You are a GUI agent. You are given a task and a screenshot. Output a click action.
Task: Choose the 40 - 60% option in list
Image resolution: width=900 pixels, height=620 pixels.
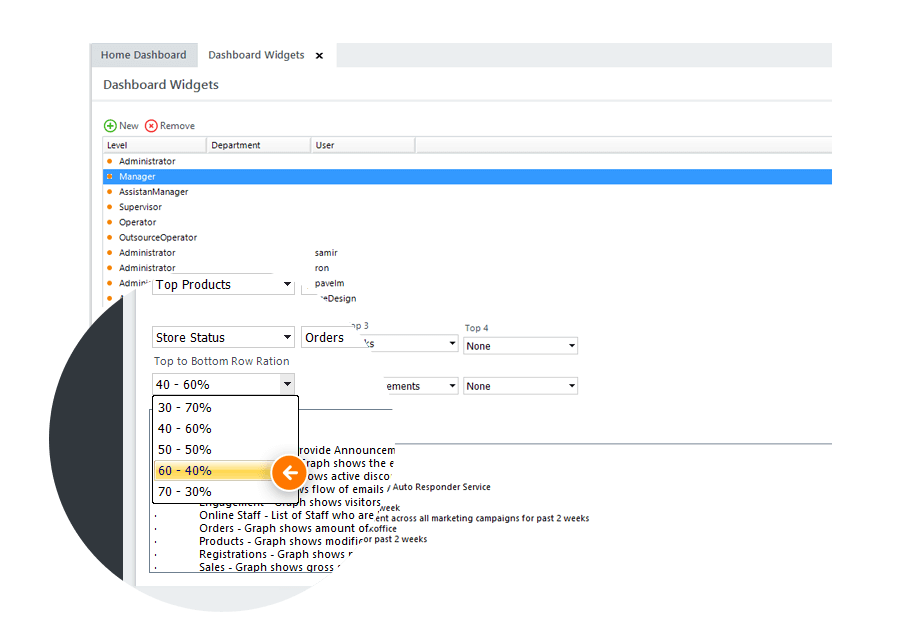pyautogui.click(x=225, y=429)
